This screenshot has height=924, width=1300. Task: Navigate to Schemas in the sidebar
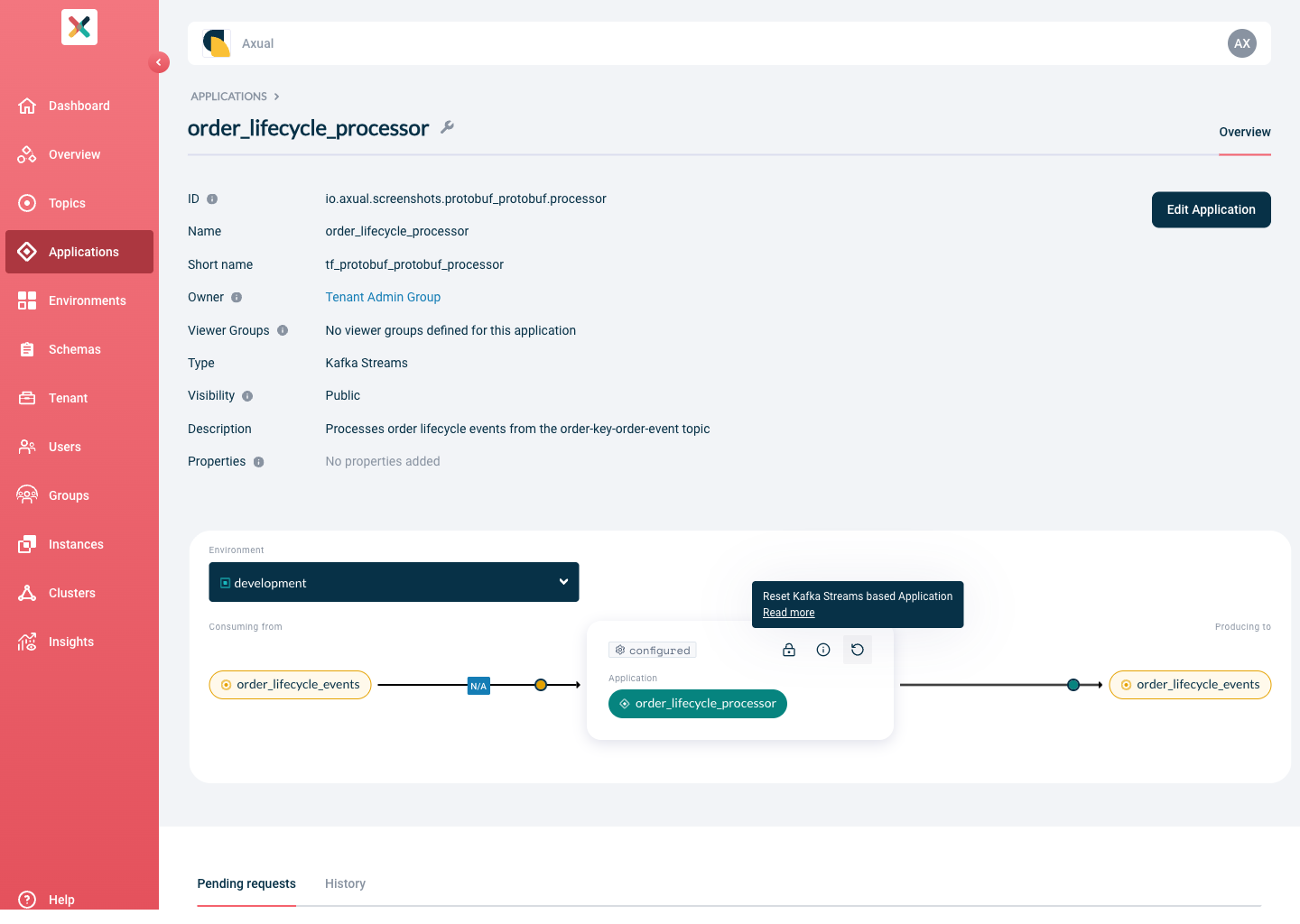click(x=79, y=349)
